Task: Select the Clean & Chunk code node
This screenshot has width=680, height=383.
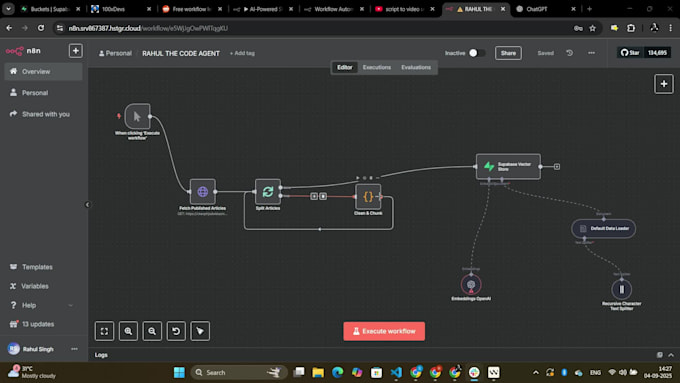Action: pyautogui.click(x=368, y=196)
